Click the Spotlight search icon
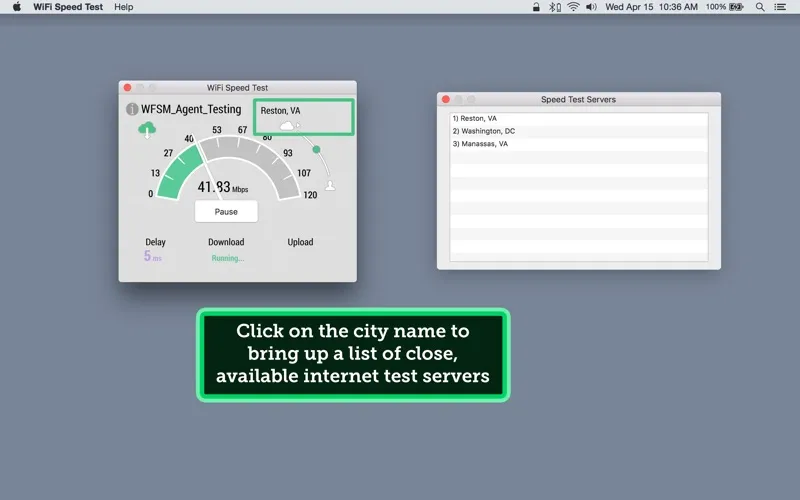The image size is (800, 500). 760,7
